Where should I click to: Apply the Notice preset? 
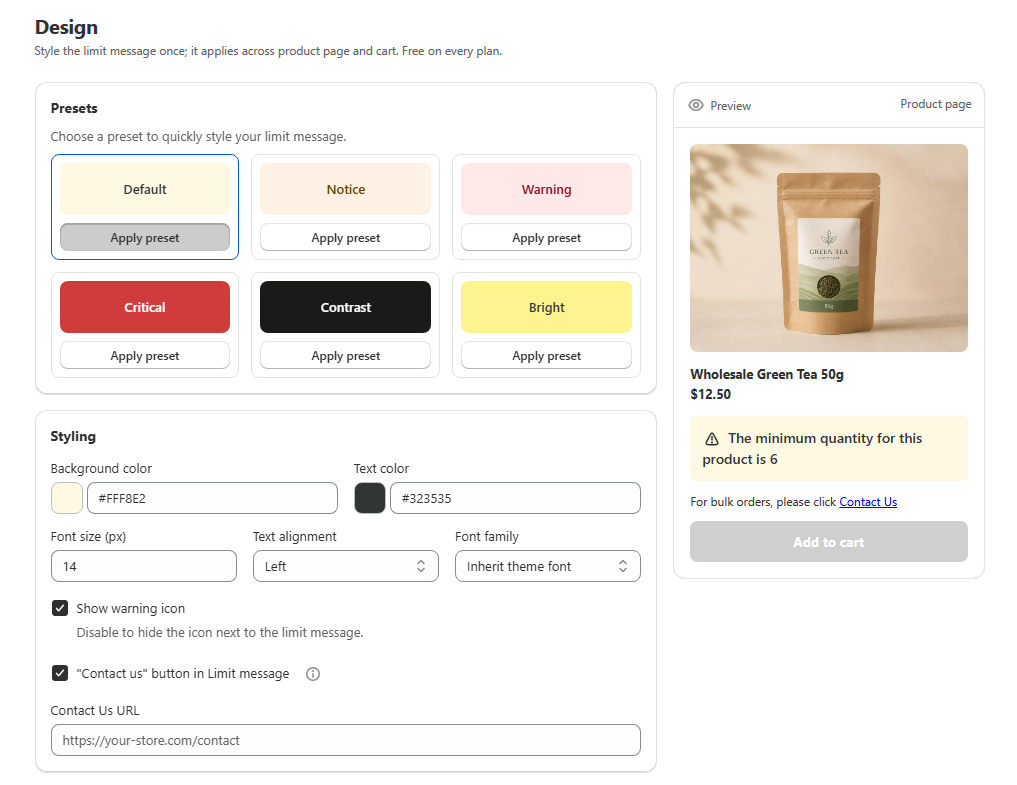(345, 237)
